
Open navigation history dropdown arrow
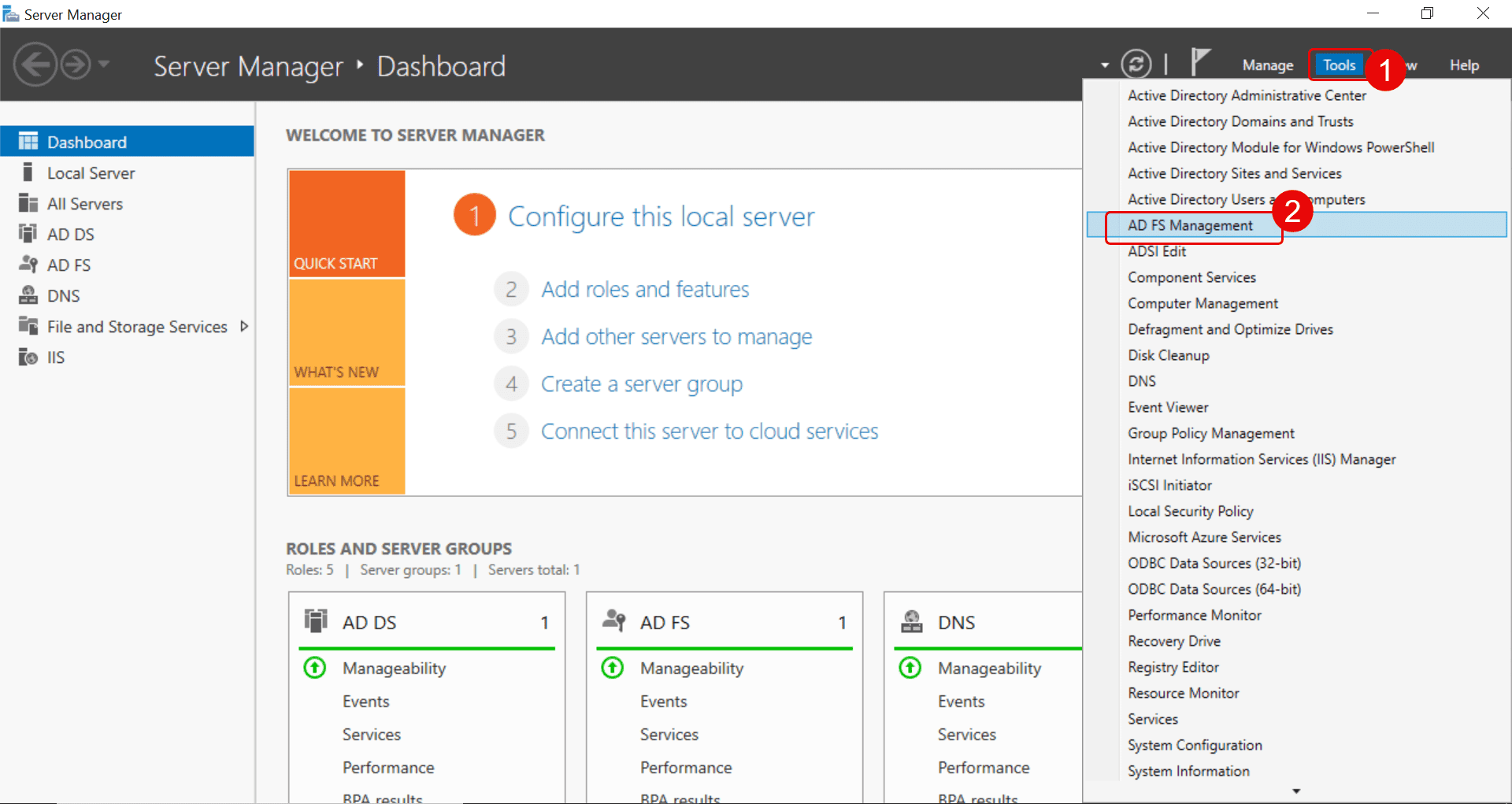coord(104,65)
